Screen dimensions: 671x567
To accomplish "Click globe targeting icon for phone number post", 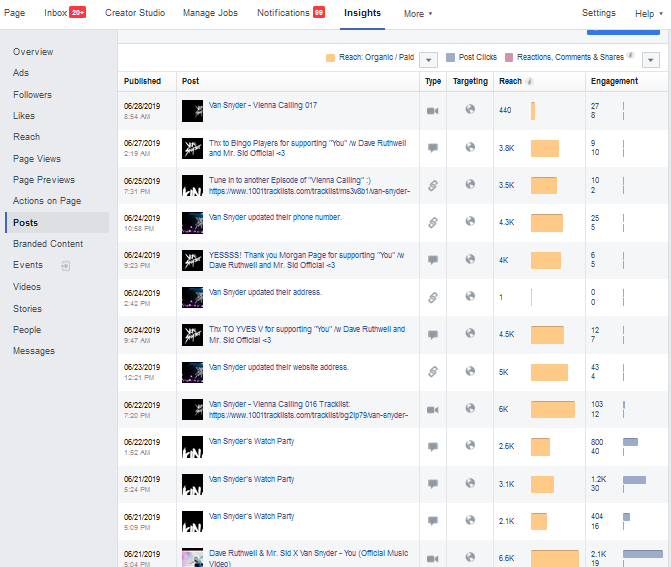I will 470,221.
